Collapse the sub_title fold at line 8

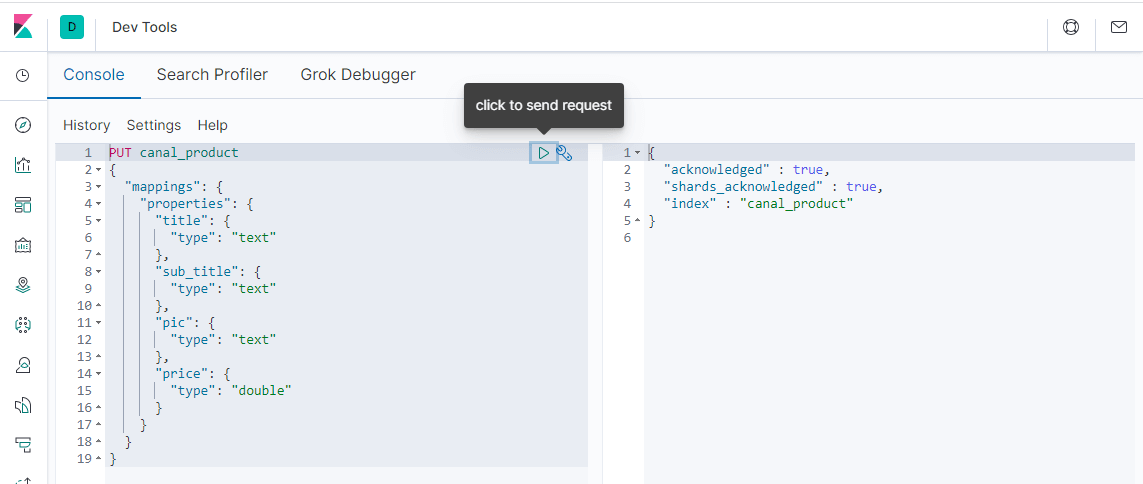pos(98,272)
